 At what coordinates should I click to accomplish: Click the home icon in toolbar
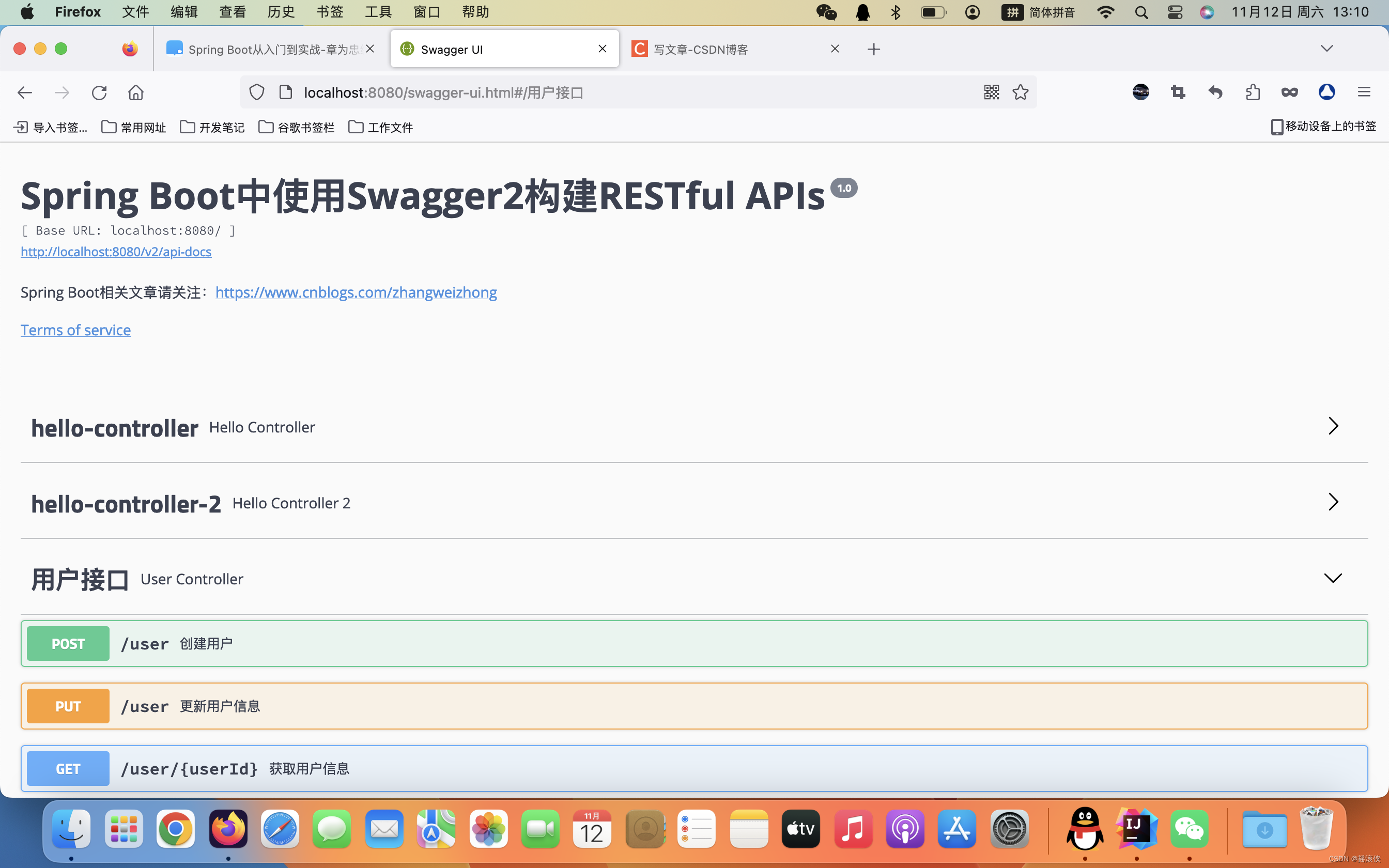[x=136, y=92]
